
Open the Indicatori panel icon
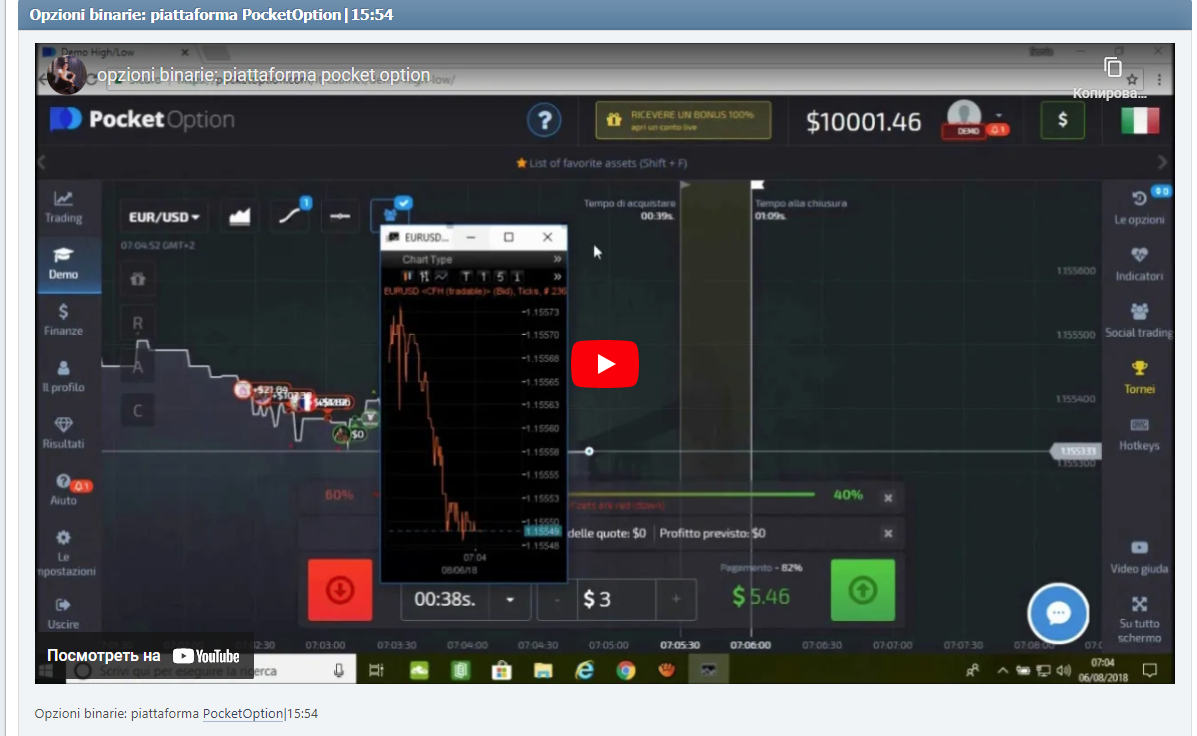click(1138, 263)
